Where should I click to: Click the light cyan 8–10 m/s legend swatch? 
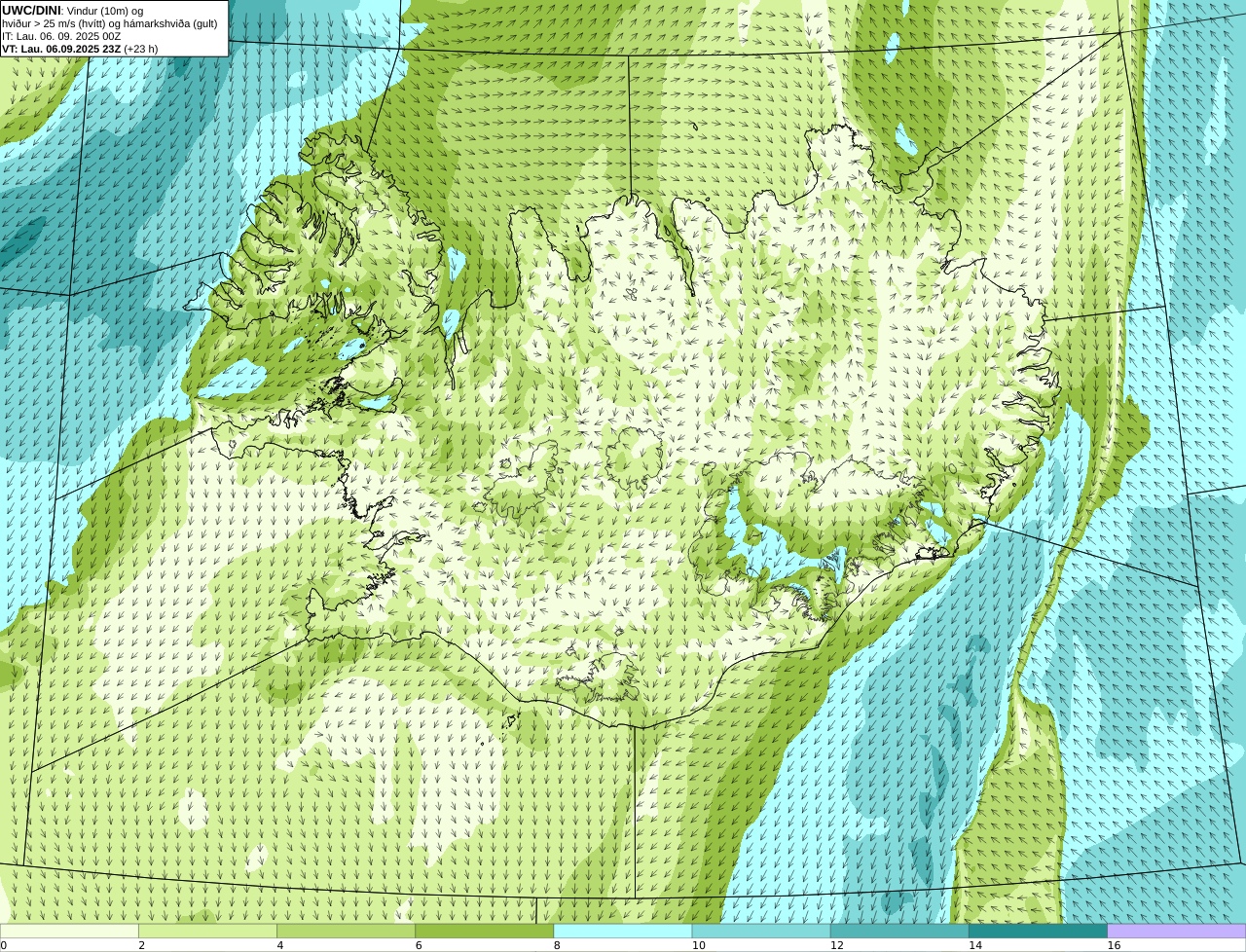[623, 931]
